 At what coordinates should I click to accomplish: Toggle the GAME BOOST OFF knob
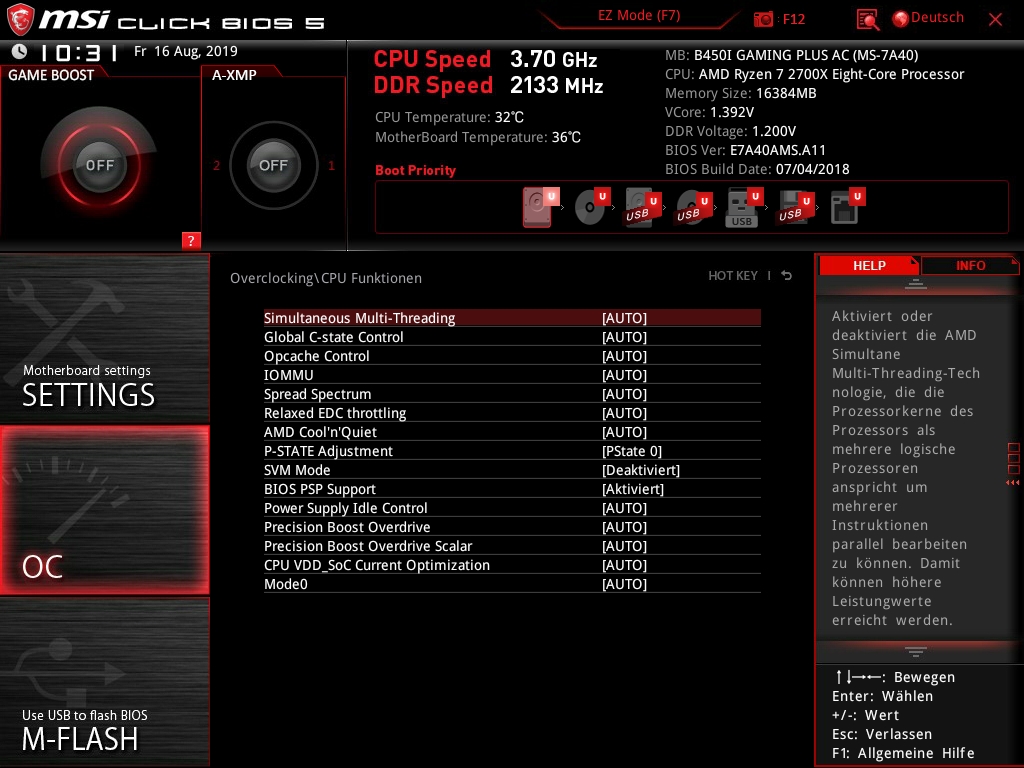tap(99, 165)
